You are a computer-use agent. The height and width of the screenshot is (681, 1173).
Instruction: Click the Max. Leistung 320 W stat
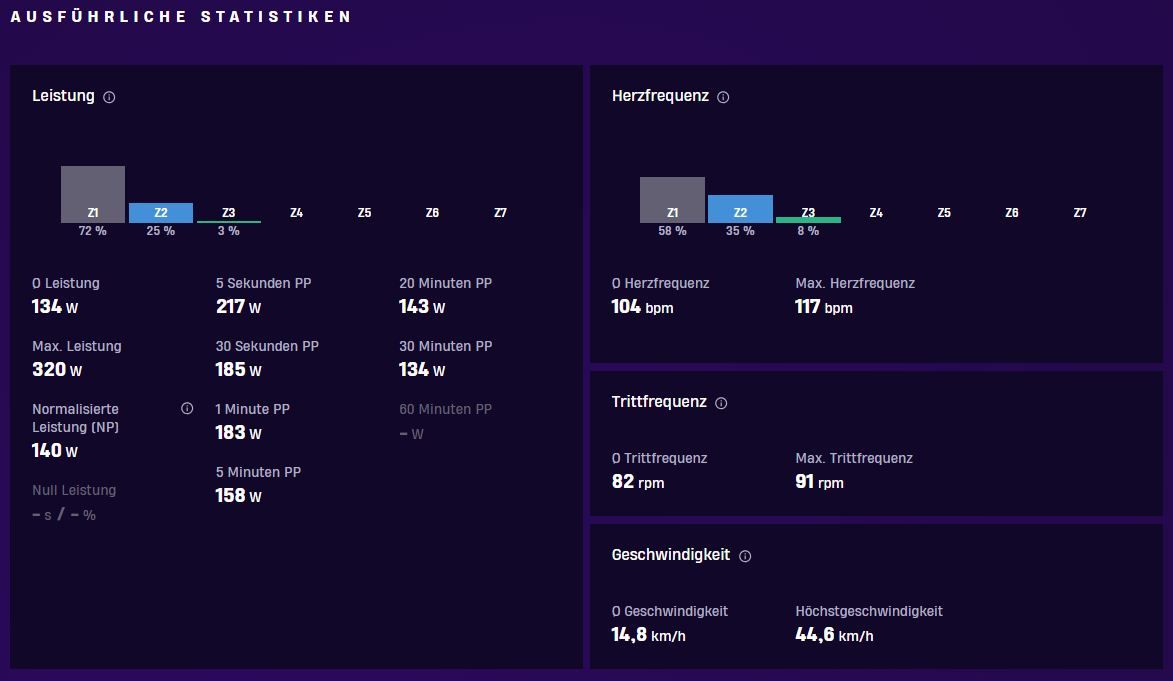pyautogui.click(x=57, y=370)
